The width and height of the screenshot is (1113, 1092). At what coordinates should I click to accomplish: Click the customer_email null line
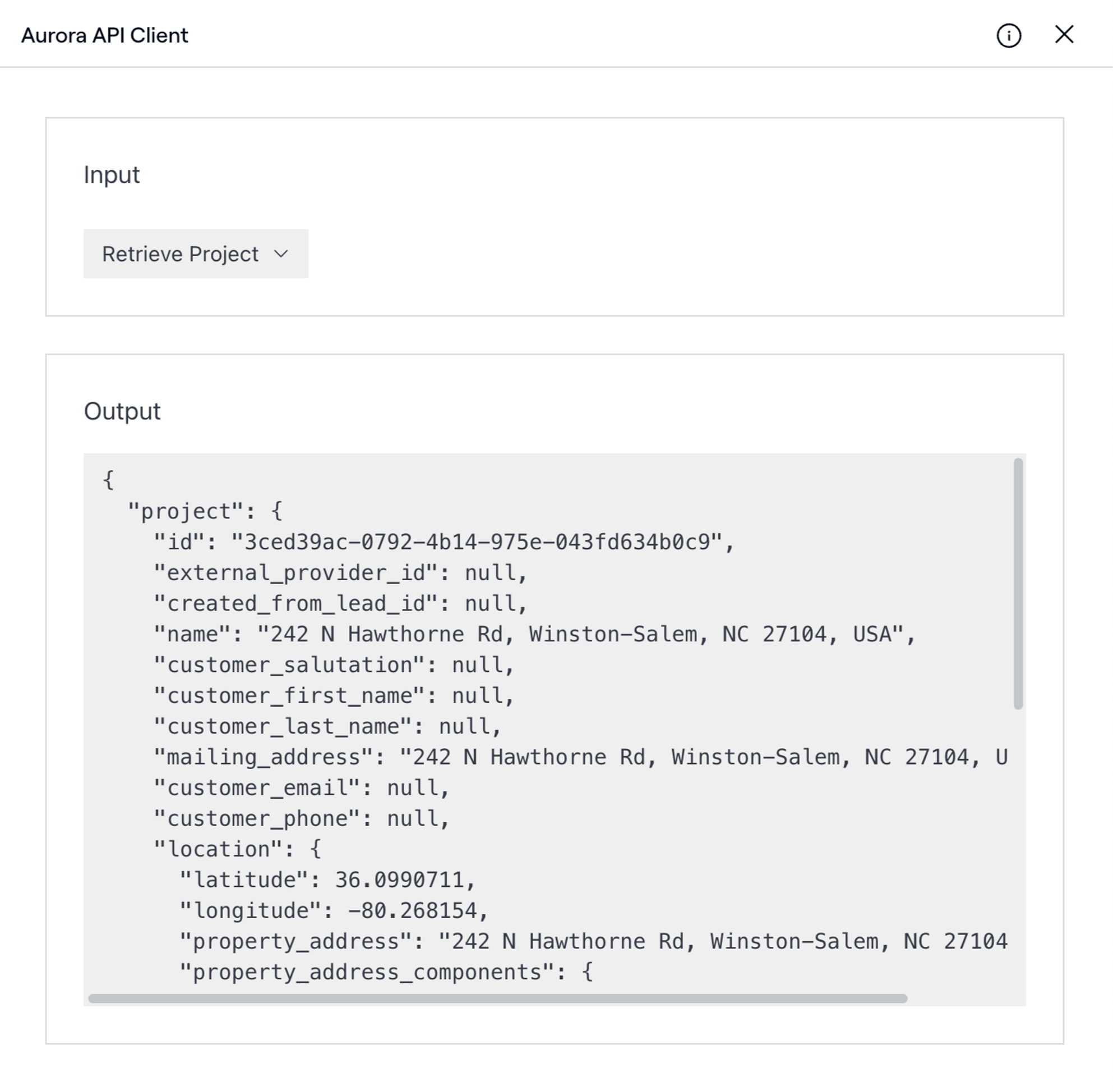[301, 788]
